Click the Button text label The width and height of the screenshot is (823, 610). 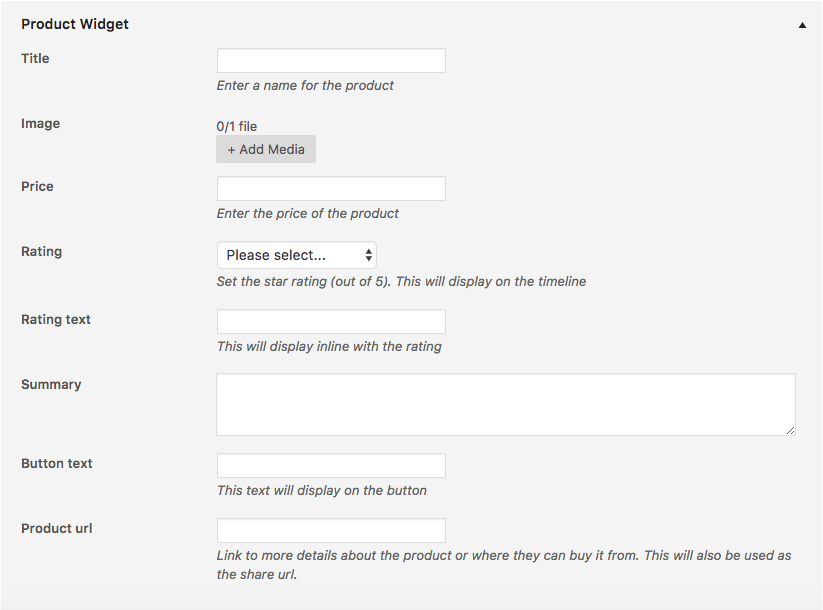coord(57,464)
